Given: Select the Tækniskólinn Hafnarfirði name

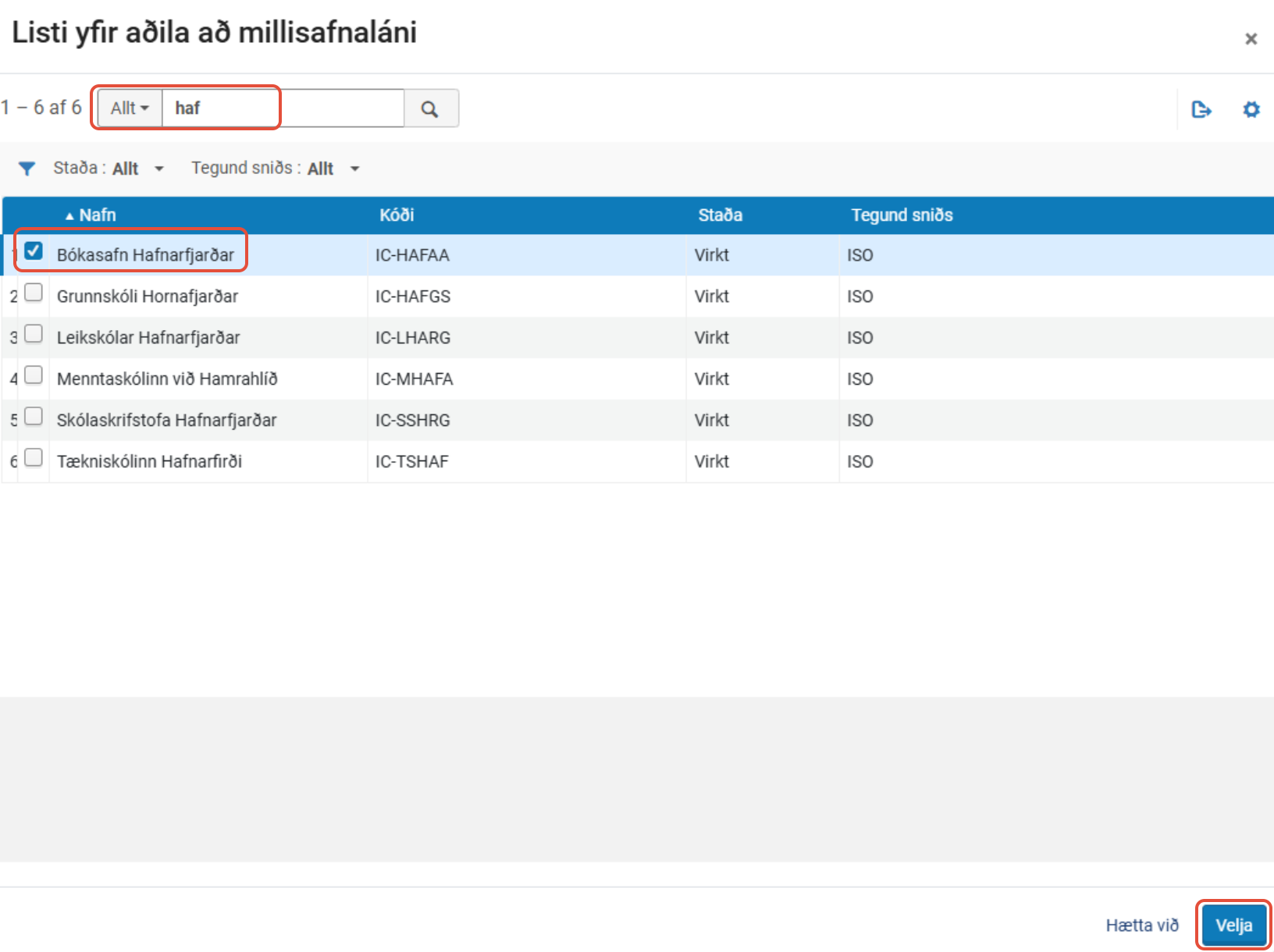Looking at the screenshot, I should click(x=149, y=462).
